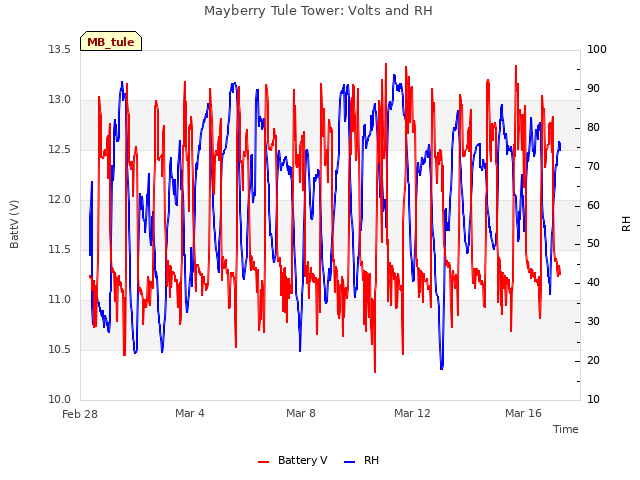The width and height of the screenshot is (640, 480).
Task: Click the MB_tule label badge
Action: [x=111, y=42]
